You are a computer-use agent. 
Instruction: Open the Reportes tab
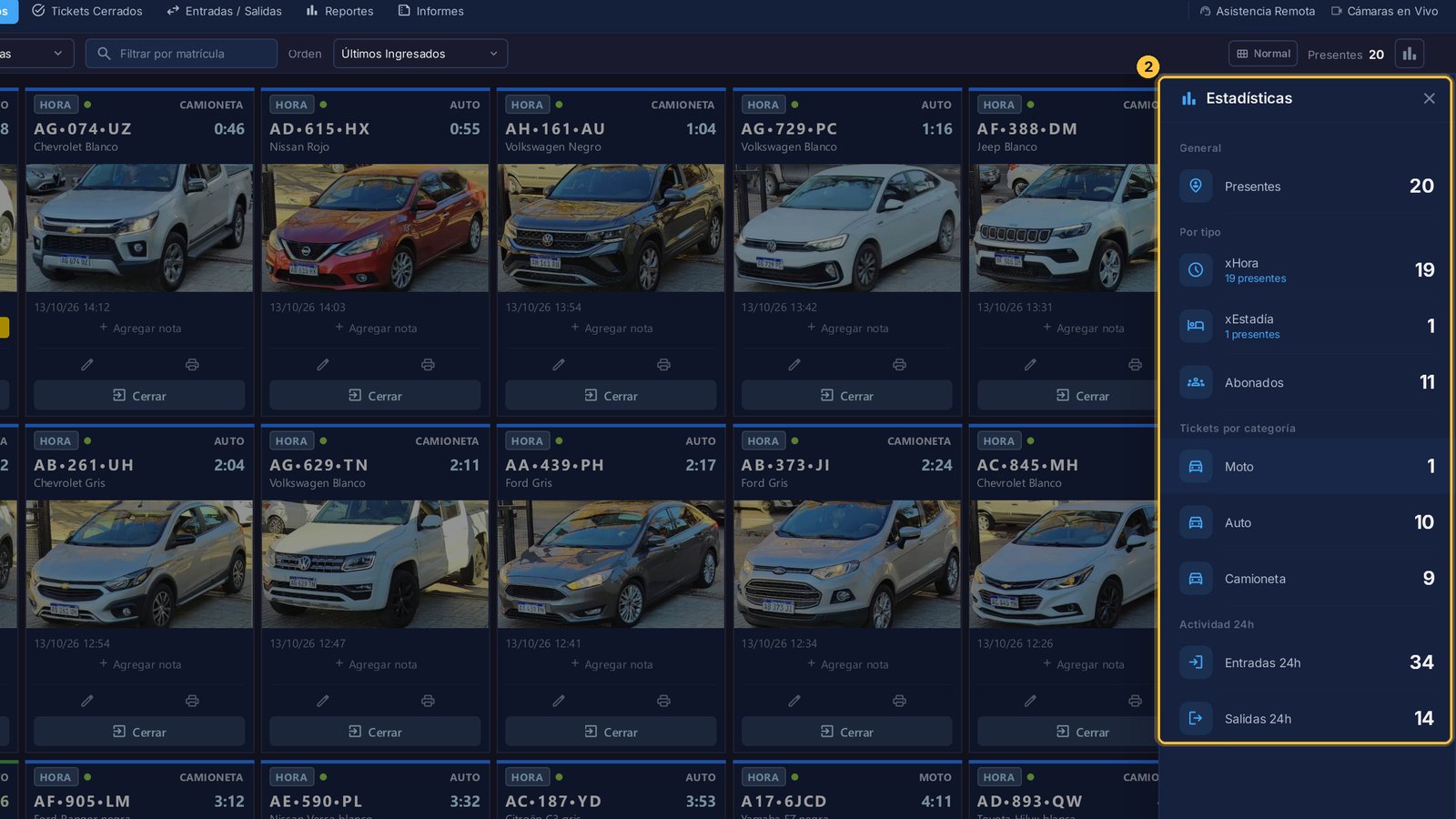click(340, 11)
